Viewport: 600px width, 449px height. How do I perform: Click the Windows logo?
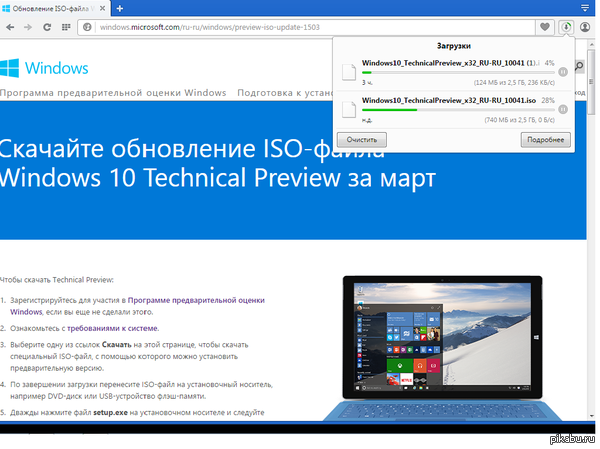pos(10,68)
